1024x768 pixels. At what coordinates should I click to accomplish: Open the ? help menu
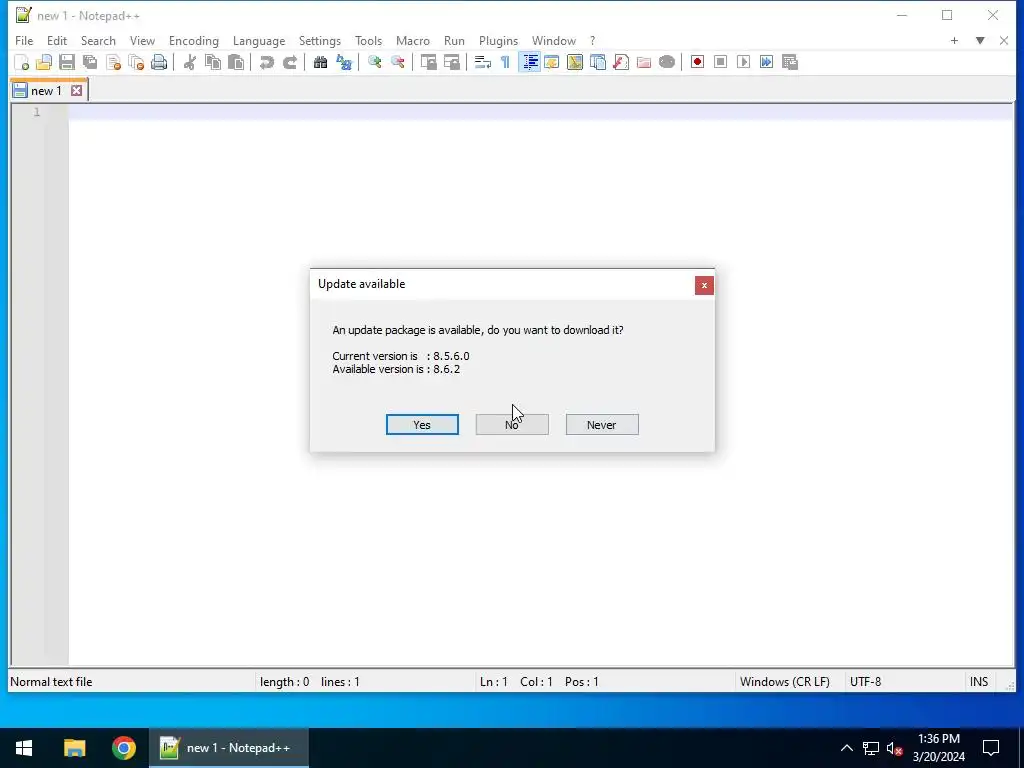[592, 40]
